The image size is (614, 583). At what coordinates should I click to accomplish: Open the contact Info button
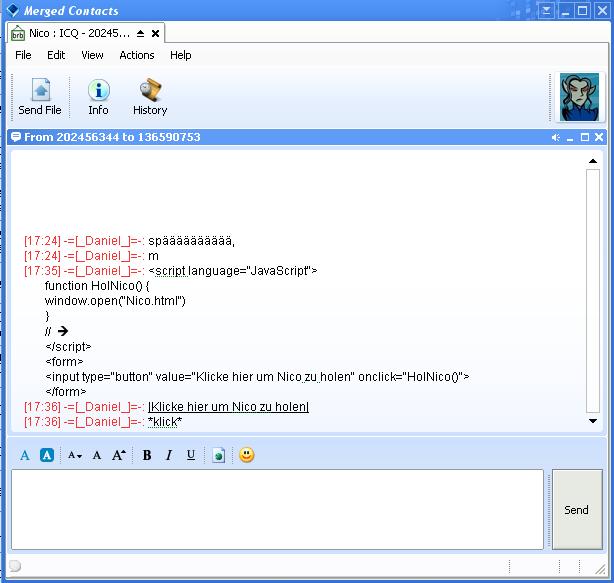pos(98,97)
